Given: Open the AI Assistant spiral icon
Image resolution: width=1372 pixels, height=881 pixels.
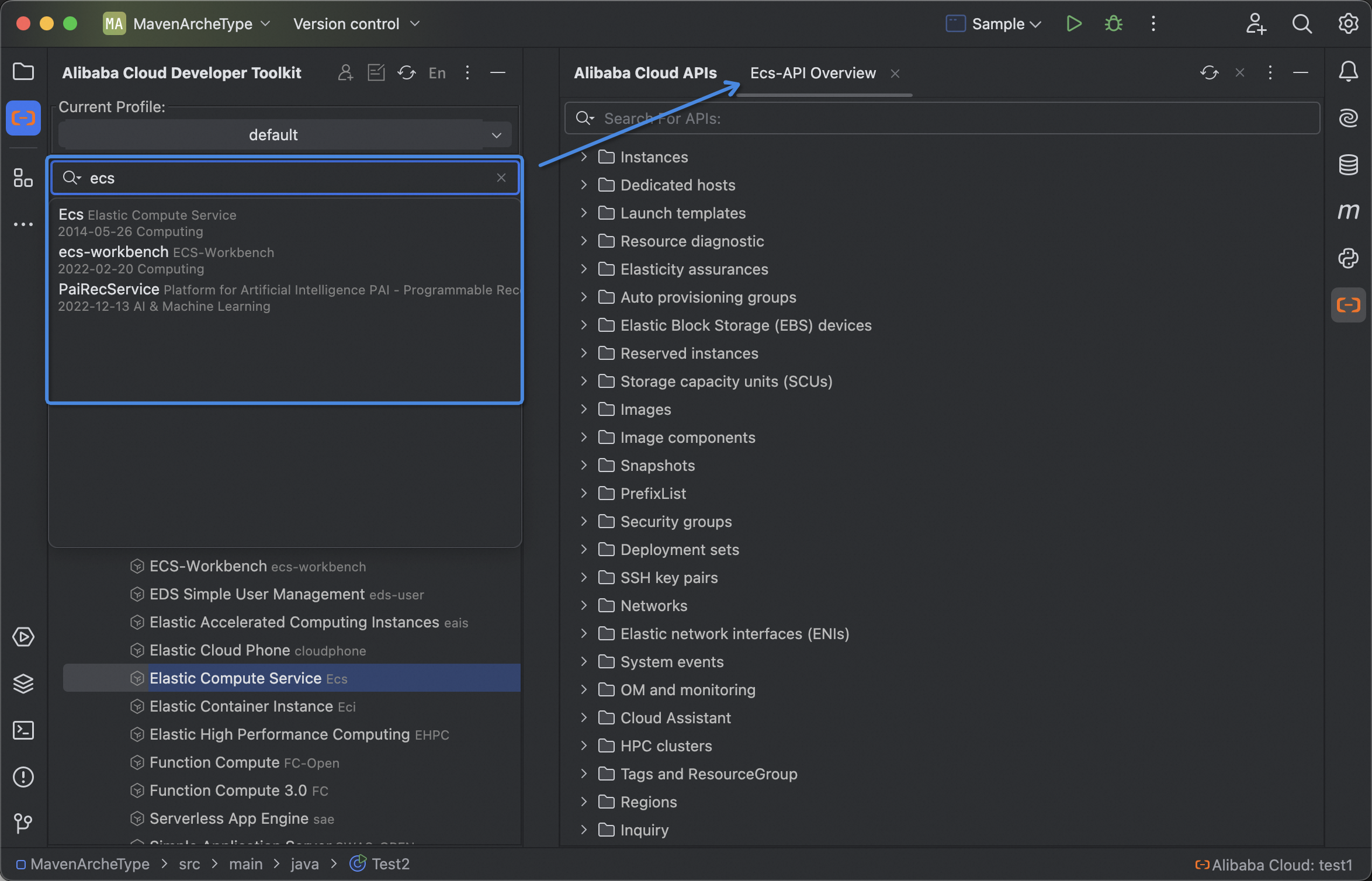Looking at the screenshot, I should pos(1349,118).
